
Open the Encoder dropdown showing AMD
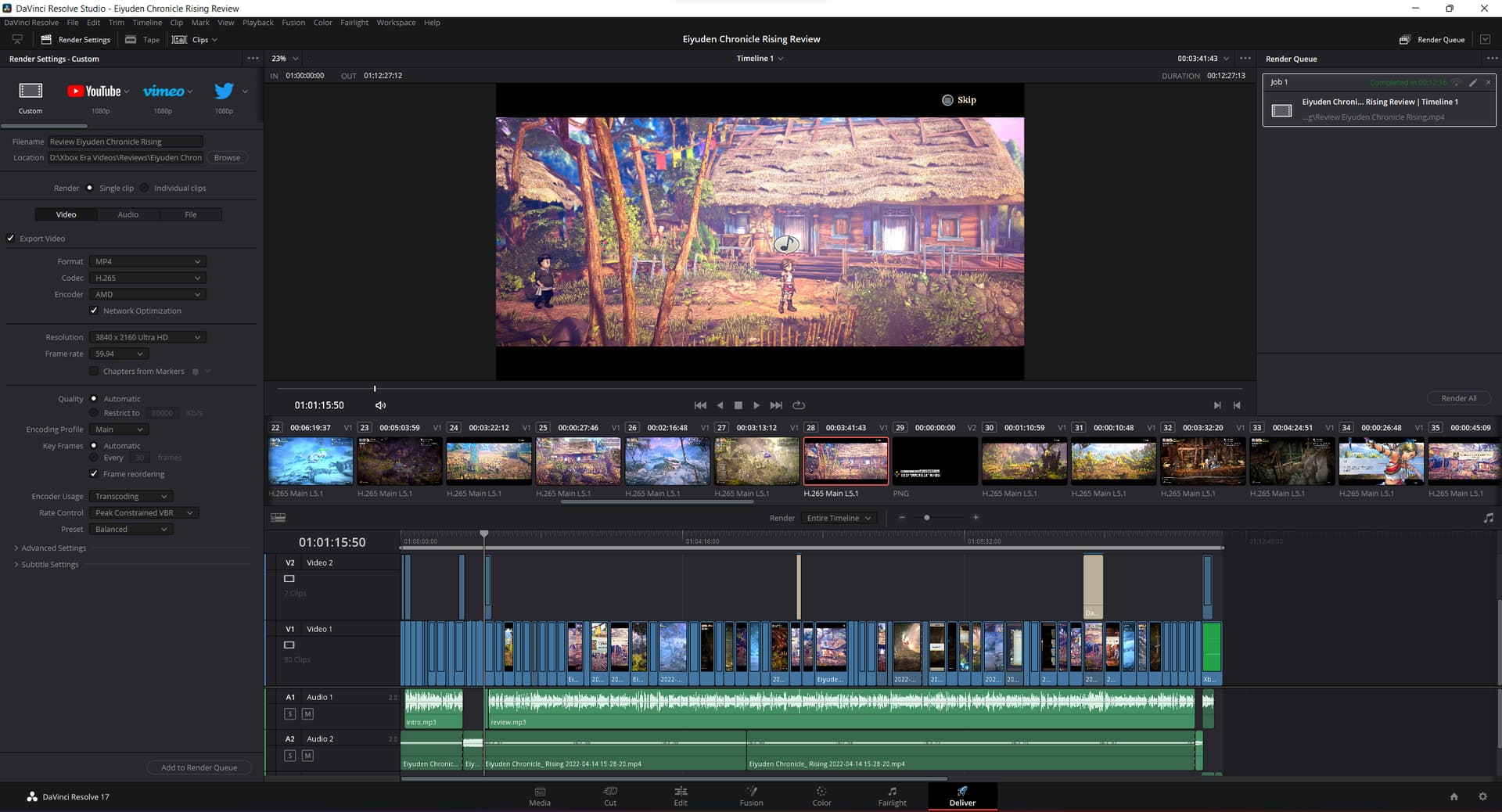point(147,294)
